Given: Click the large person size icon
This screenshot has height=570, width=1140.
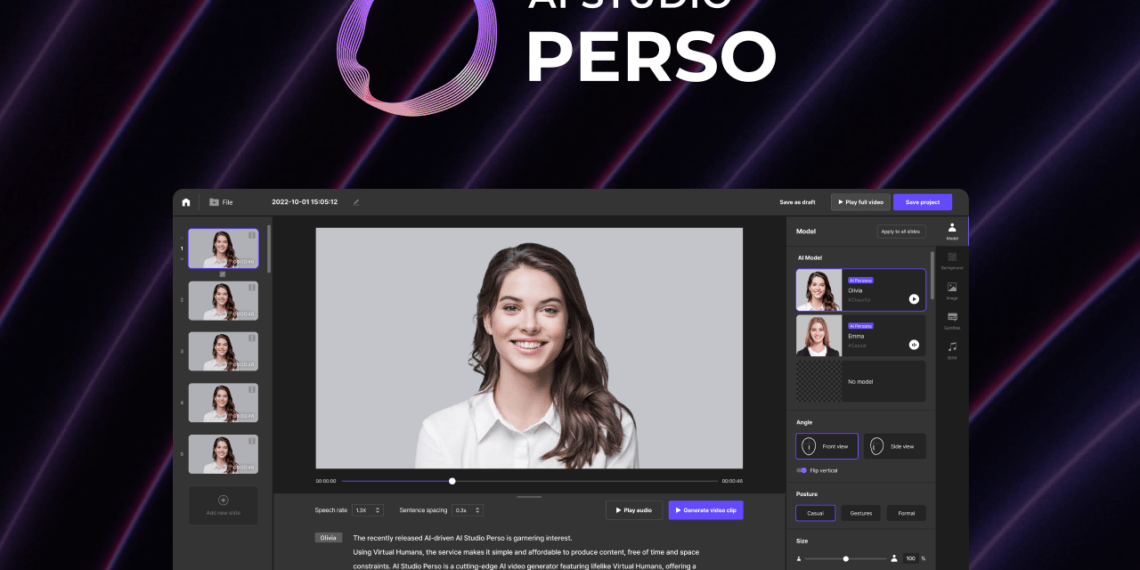Looking at the screenshot, I should 894,558.
